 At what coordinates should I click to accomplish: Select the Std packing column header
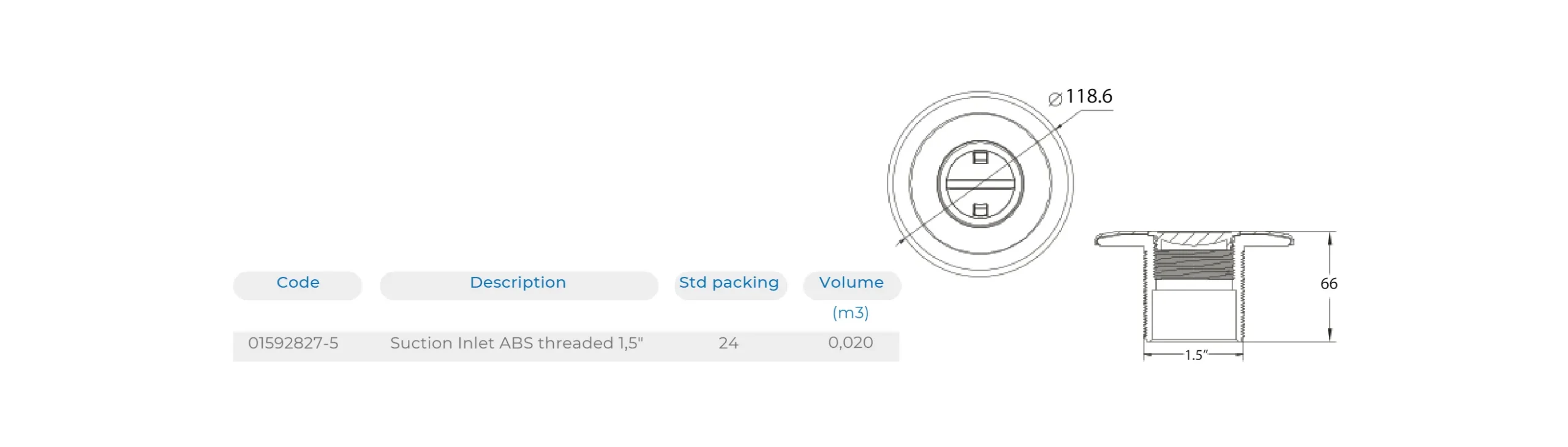coord(729,283)
